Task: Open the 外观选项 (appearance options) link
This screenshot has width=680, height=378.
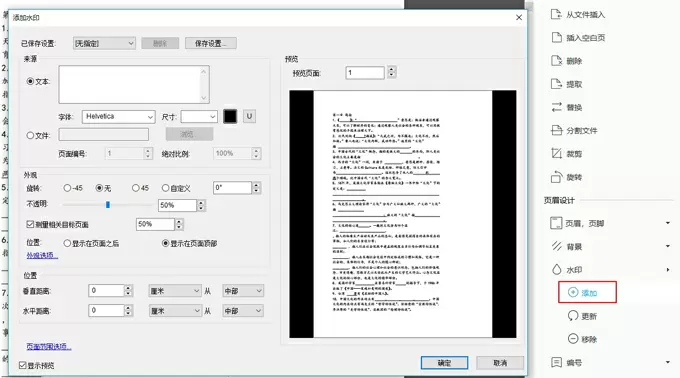Action: (x=42, y=255)
